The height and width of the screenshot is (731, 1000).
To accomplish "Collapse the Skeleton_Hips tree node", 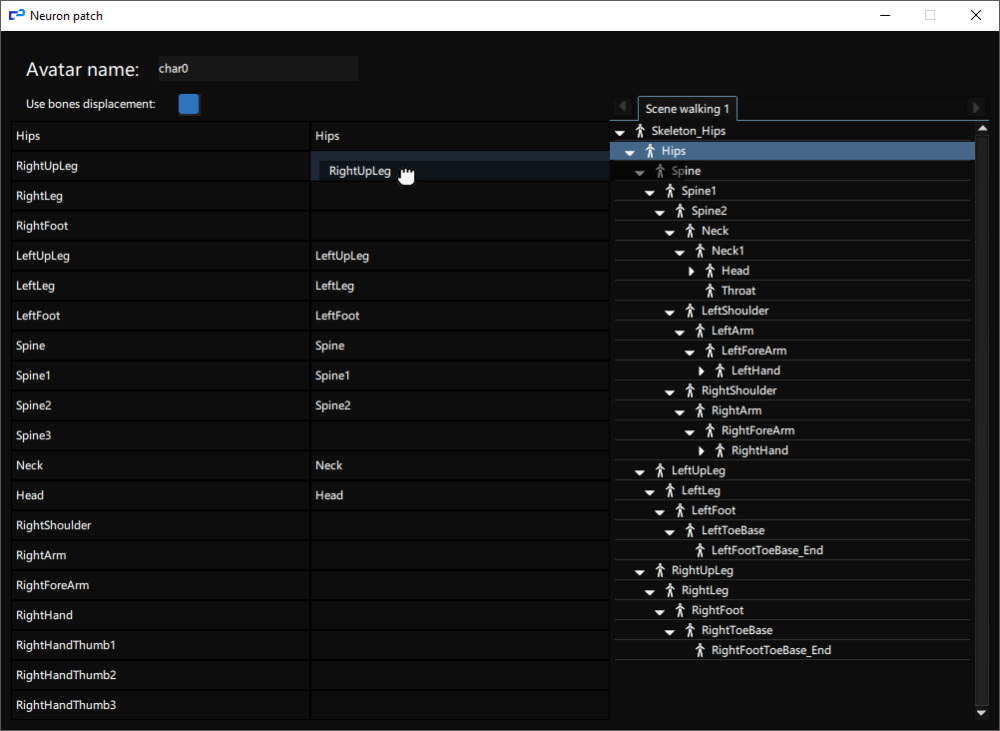I will [x=620, y=133].
